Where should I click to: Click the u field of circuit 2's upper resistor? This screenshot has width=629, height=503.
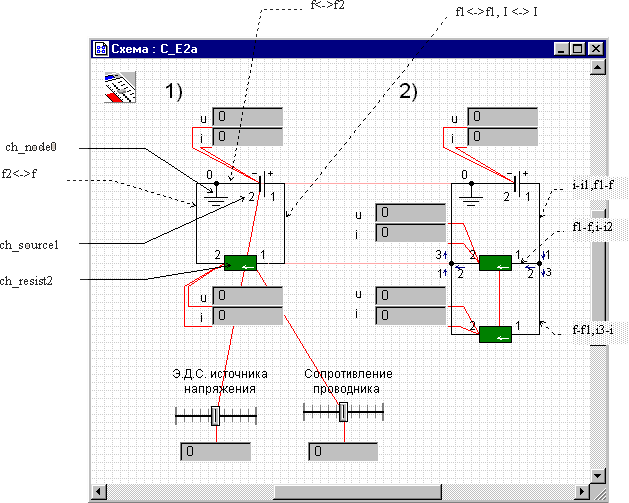pyautogui.click(x=411, y=213)
